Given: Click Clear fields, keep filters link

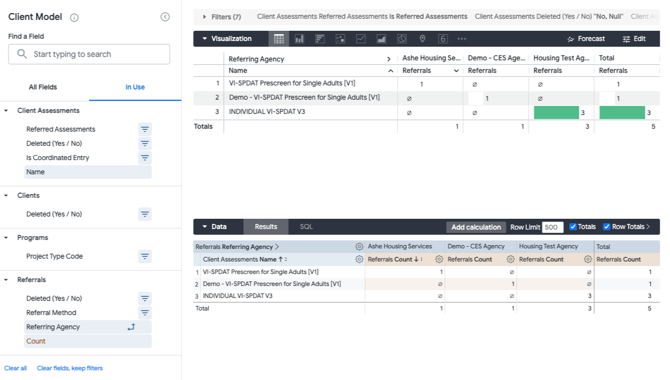Looking at the screenshot, I should tap(70, 368).
